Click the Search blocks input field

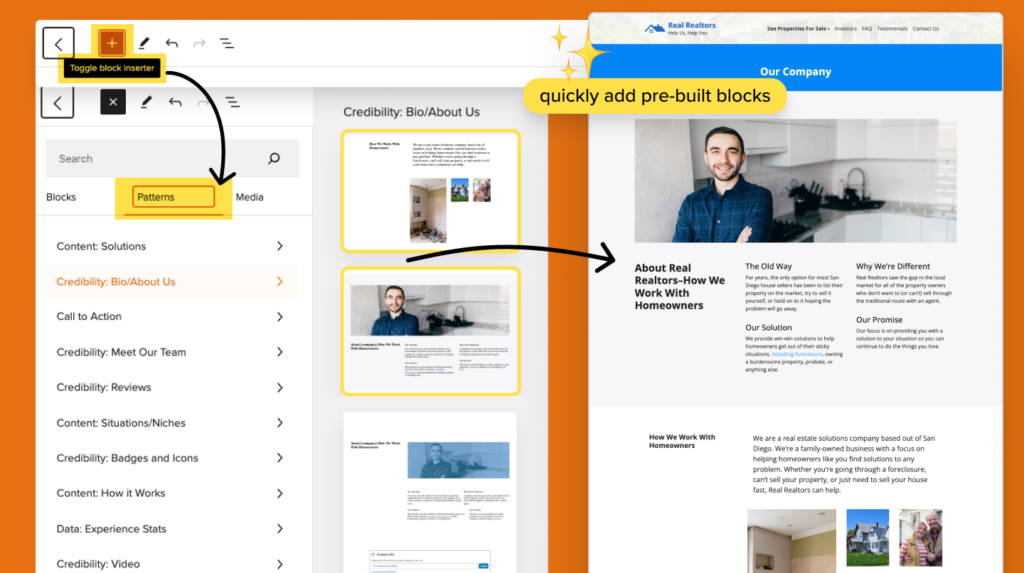pos(155,158)
